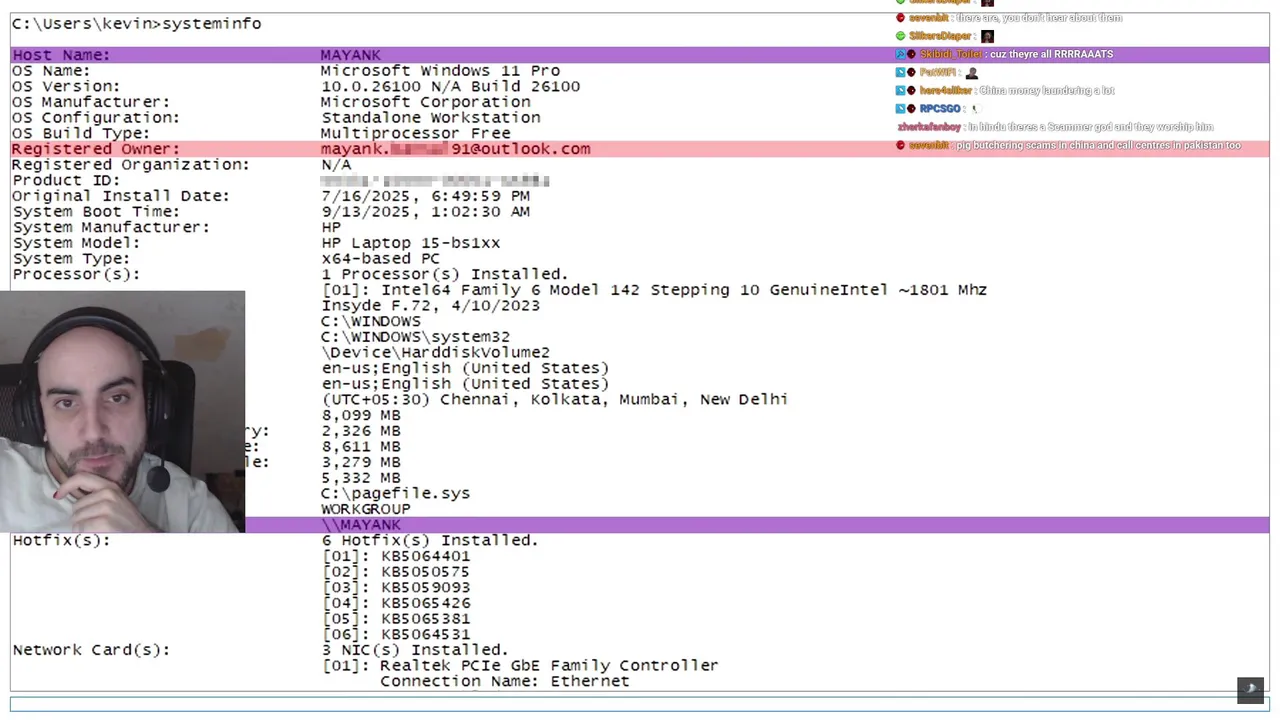Click the emote image in RPCSGO's message
The width and height of the screenshot is (1280, 720).
tap(975, 108)
